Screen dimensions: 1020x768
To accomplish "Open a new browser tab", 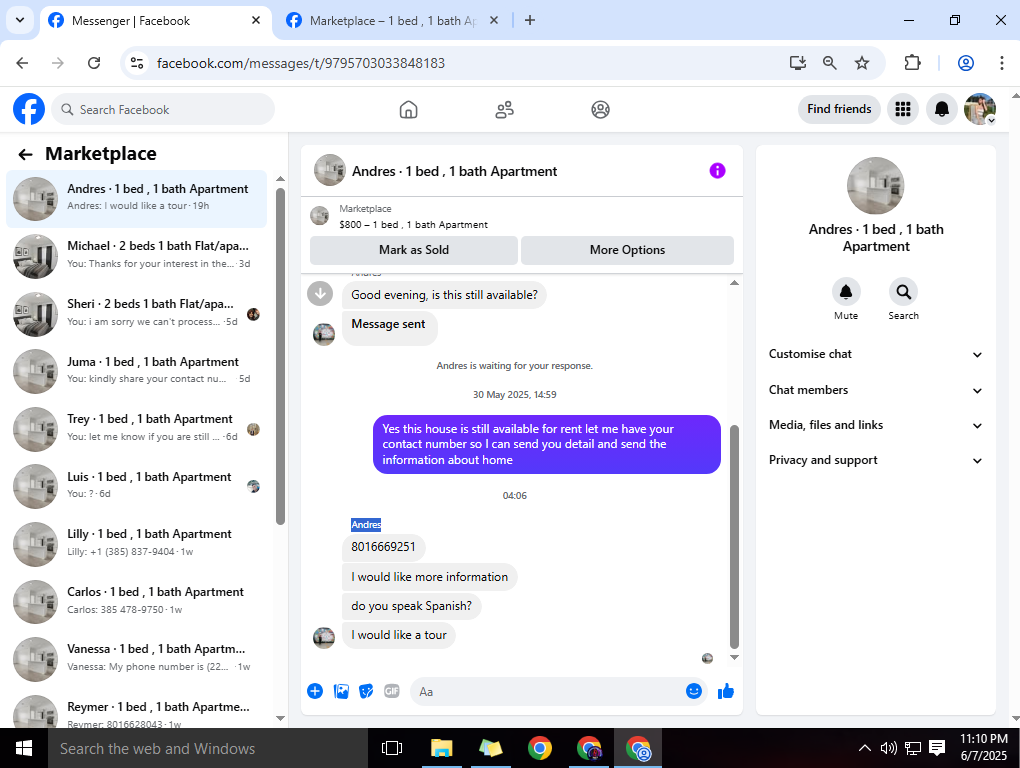I will click(530, 21).
